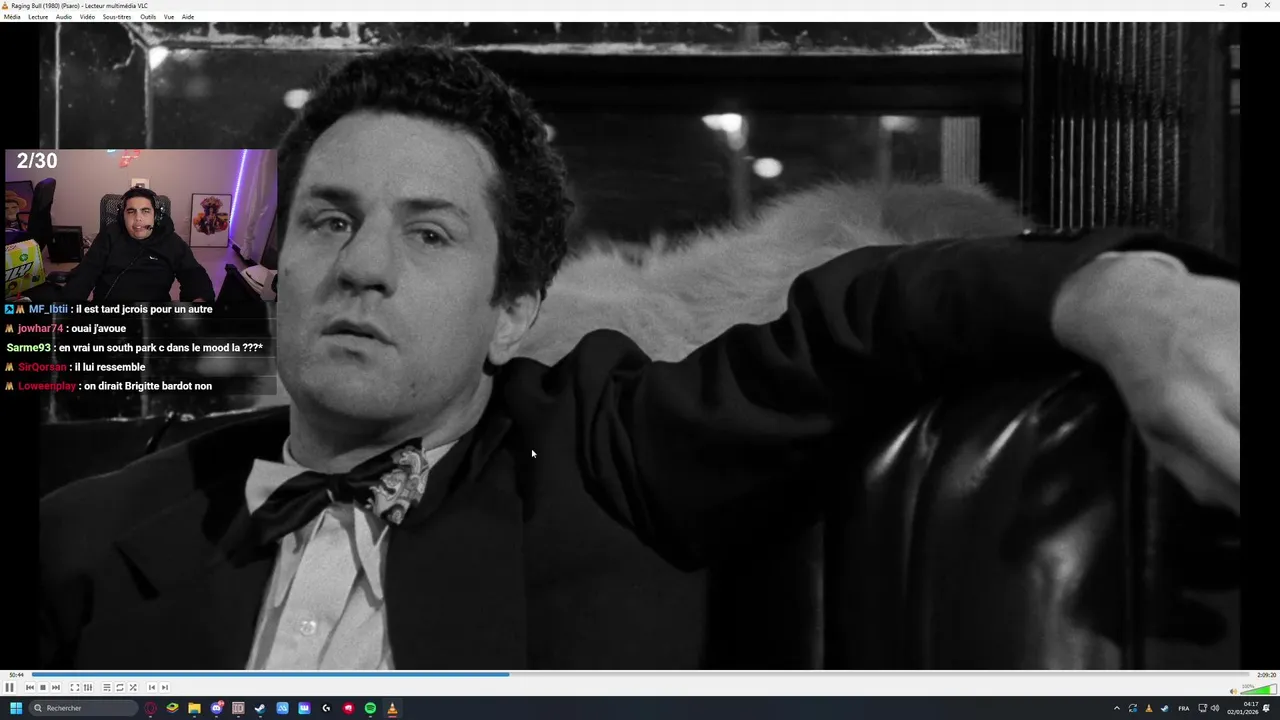Open the Sous-titres menu
The image size is (1280, 720).
pos(117,17)
